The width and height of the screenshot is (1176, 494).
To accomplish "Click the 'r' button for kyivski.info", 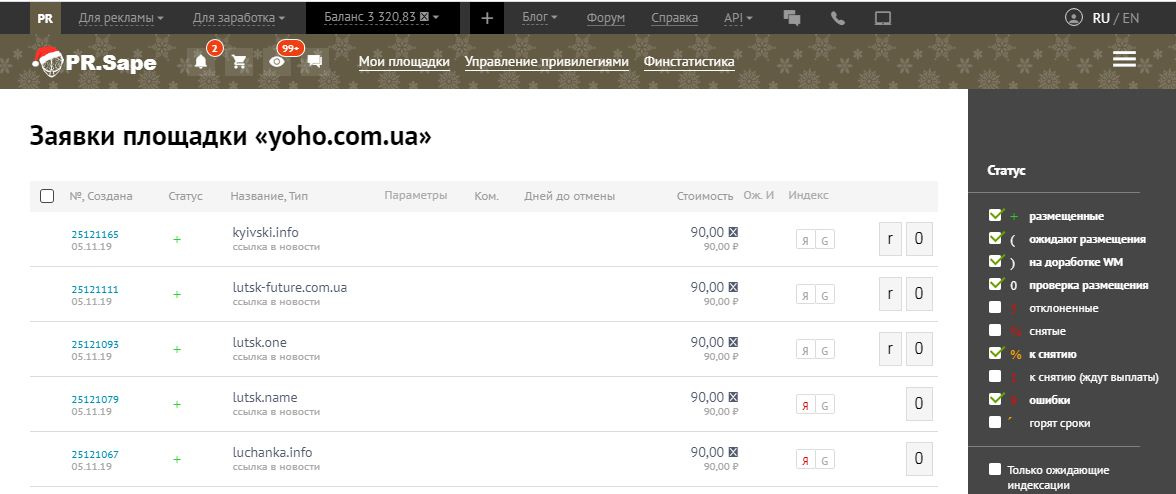I will [x=890, y=239].
